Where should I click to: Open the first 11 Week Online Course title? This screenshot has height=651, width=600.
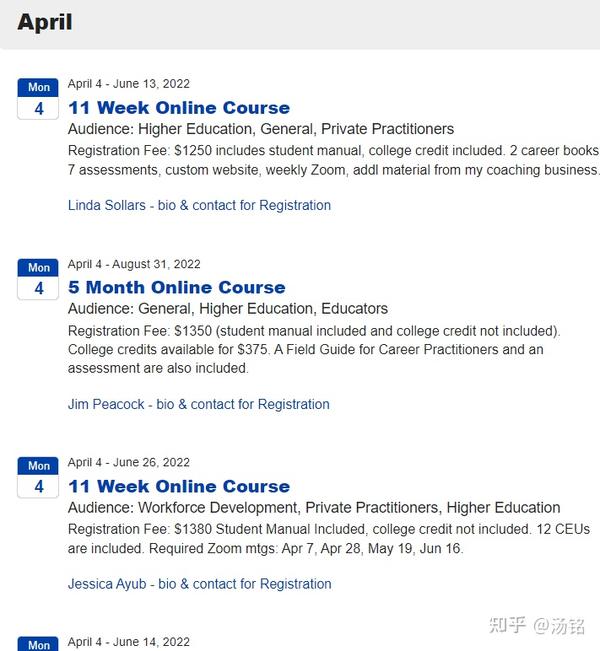[x=179, y=108]
